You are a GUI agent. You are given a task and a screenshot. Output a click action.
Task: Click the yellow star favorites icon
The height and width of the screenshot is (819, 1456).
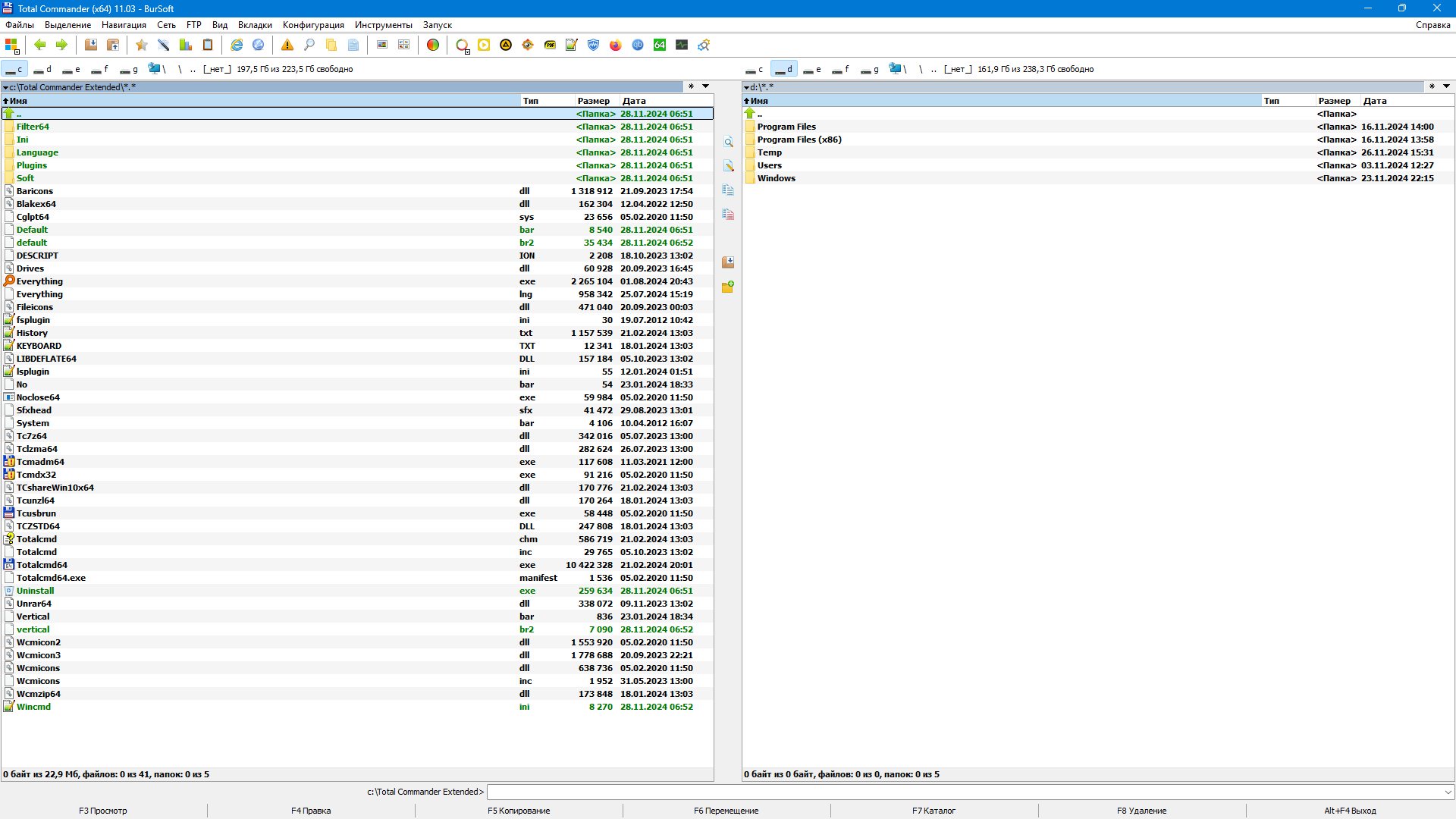point(141,45)
